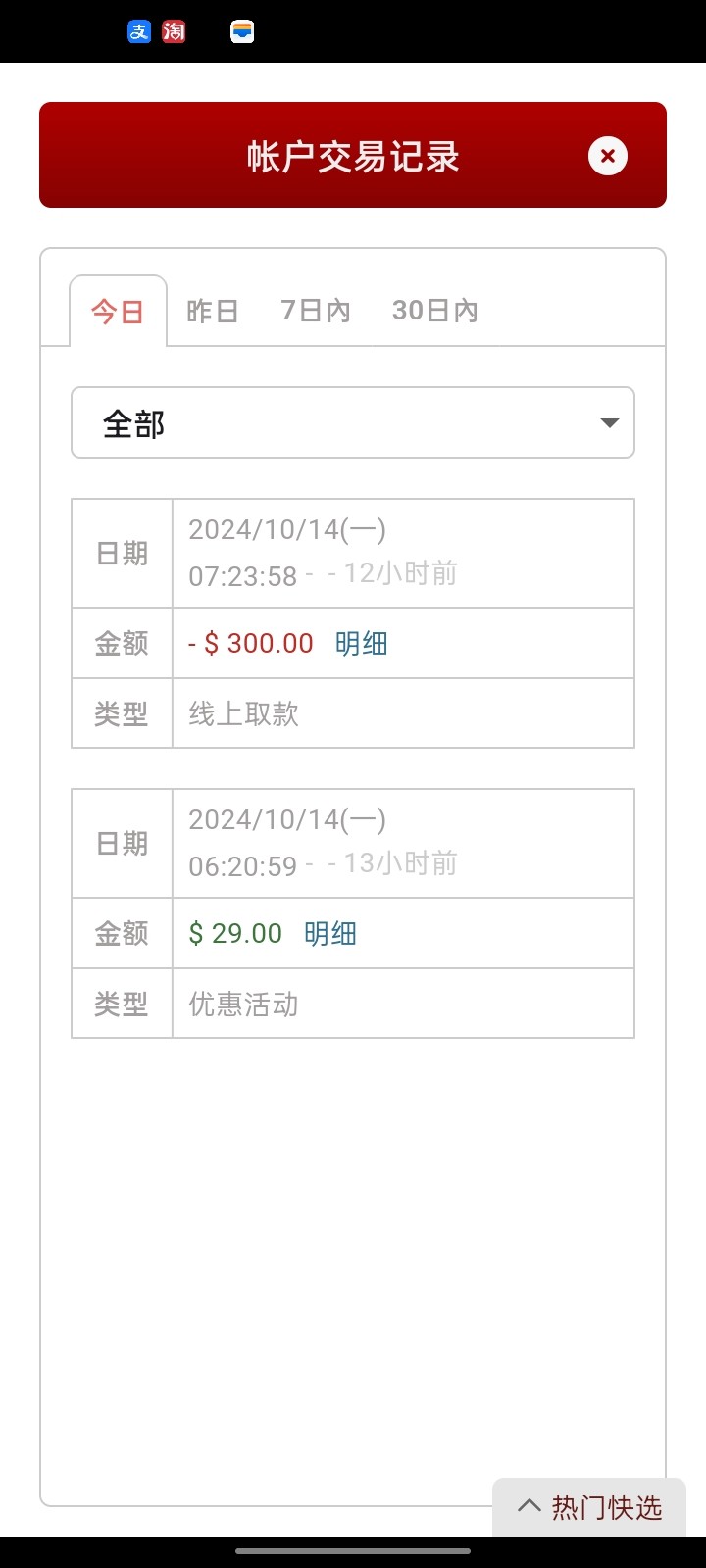Viewport: 706px width, 1568px height.
Task: Switch to the 今日 tab
Action: click(118, 312)
